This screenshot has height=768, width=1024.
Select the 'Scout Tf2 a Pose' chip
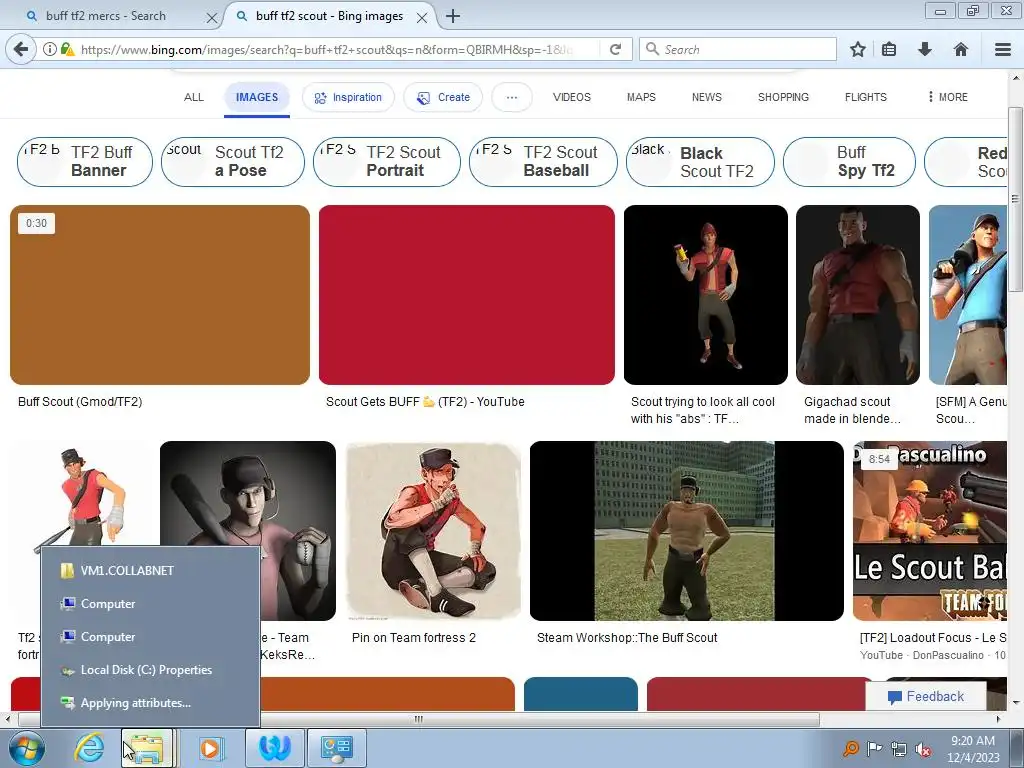(232, 161)
